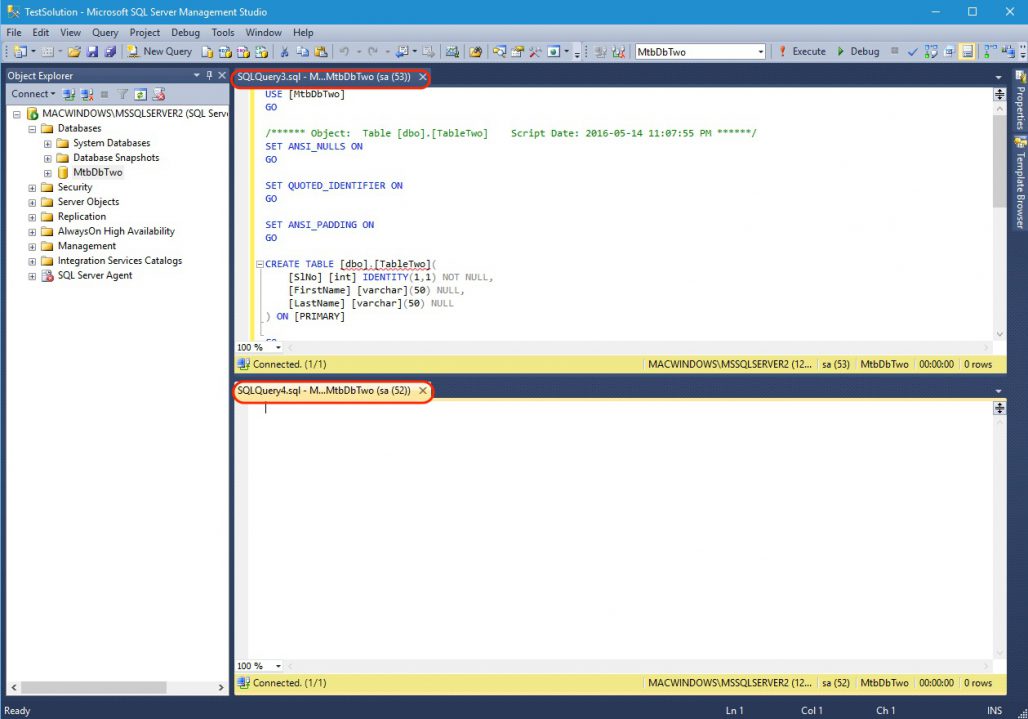Click the Open File folder icon
Viewport: 1028px width, 719px height.
[x=74, y=52]
